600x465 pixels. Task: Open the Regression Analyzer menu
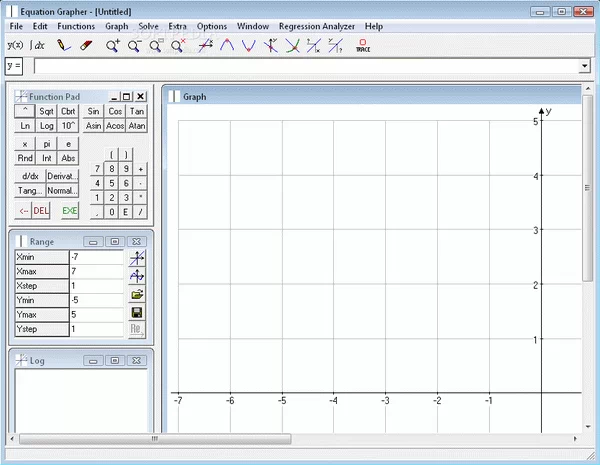[x=317, y=26]
